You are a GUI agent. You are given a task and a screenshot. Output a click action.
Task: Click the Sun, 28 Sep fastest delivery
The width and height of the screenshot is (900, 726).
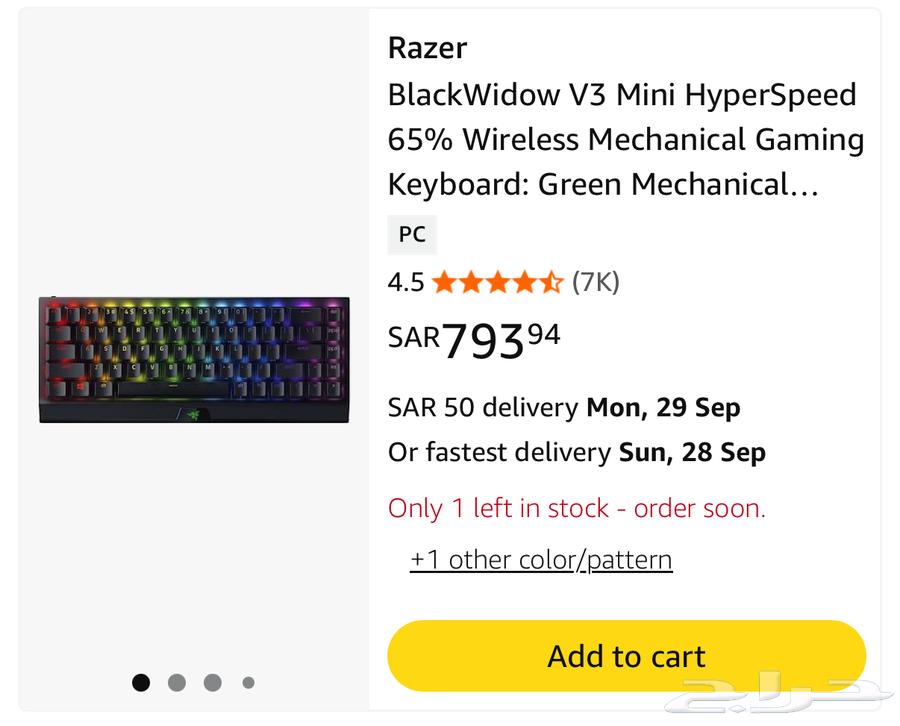692,452
